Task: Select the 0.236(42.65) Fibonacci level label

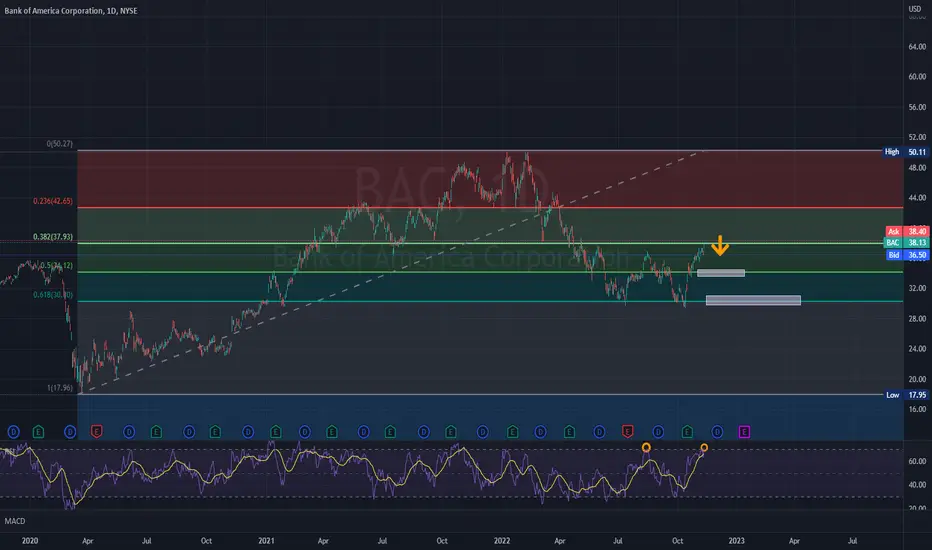Action: tap(53, 202)
